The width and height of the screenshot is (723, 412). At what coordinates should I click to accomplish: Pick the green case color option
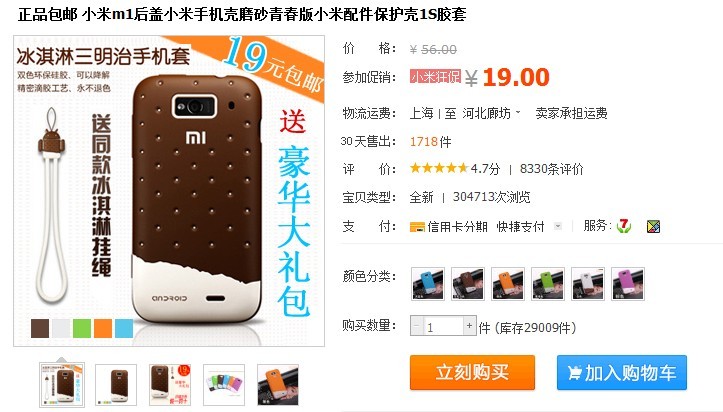pyautogui.click(x=548, y=284)
